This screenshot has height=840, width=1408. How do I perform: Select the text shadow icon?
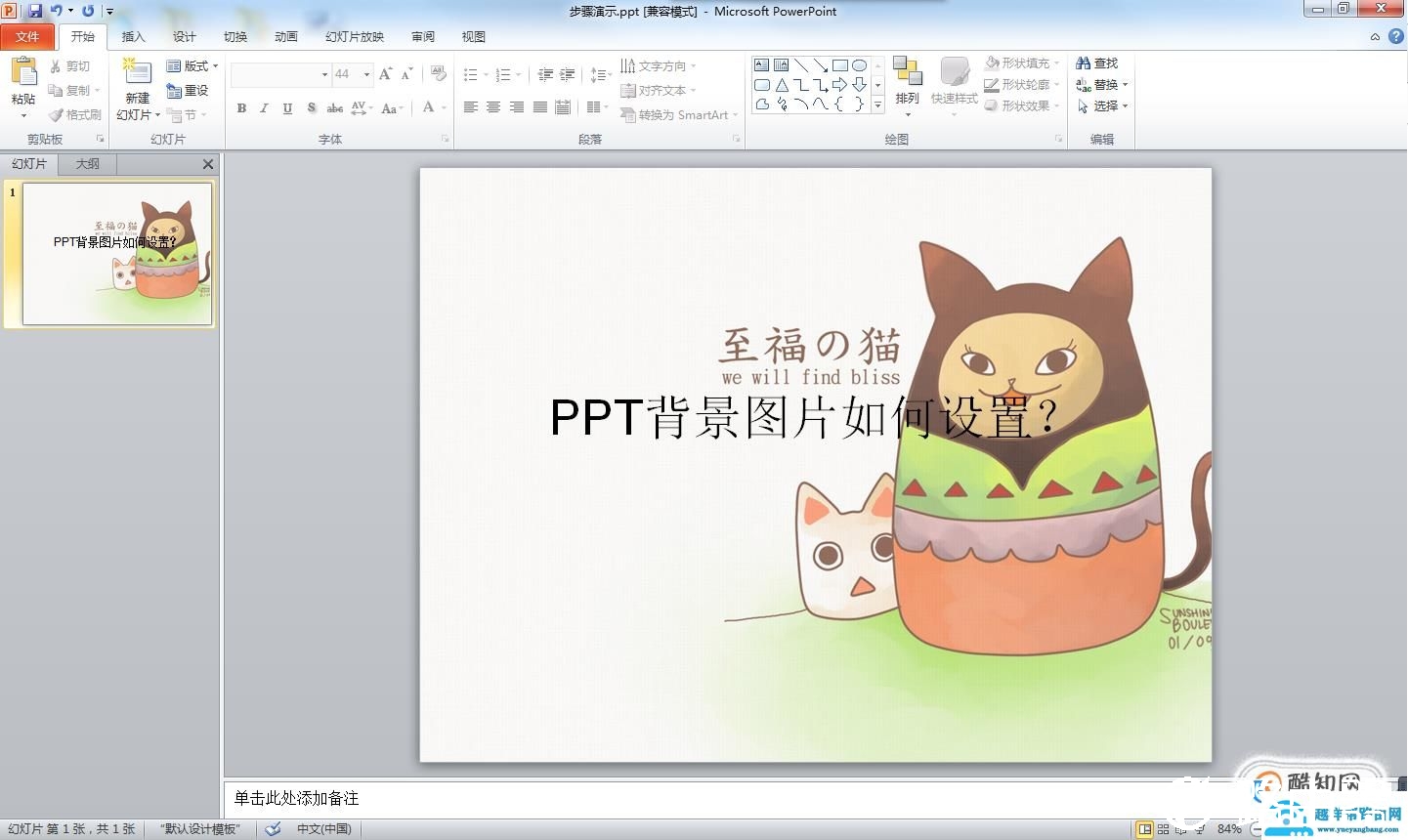(x=311, y=108)
